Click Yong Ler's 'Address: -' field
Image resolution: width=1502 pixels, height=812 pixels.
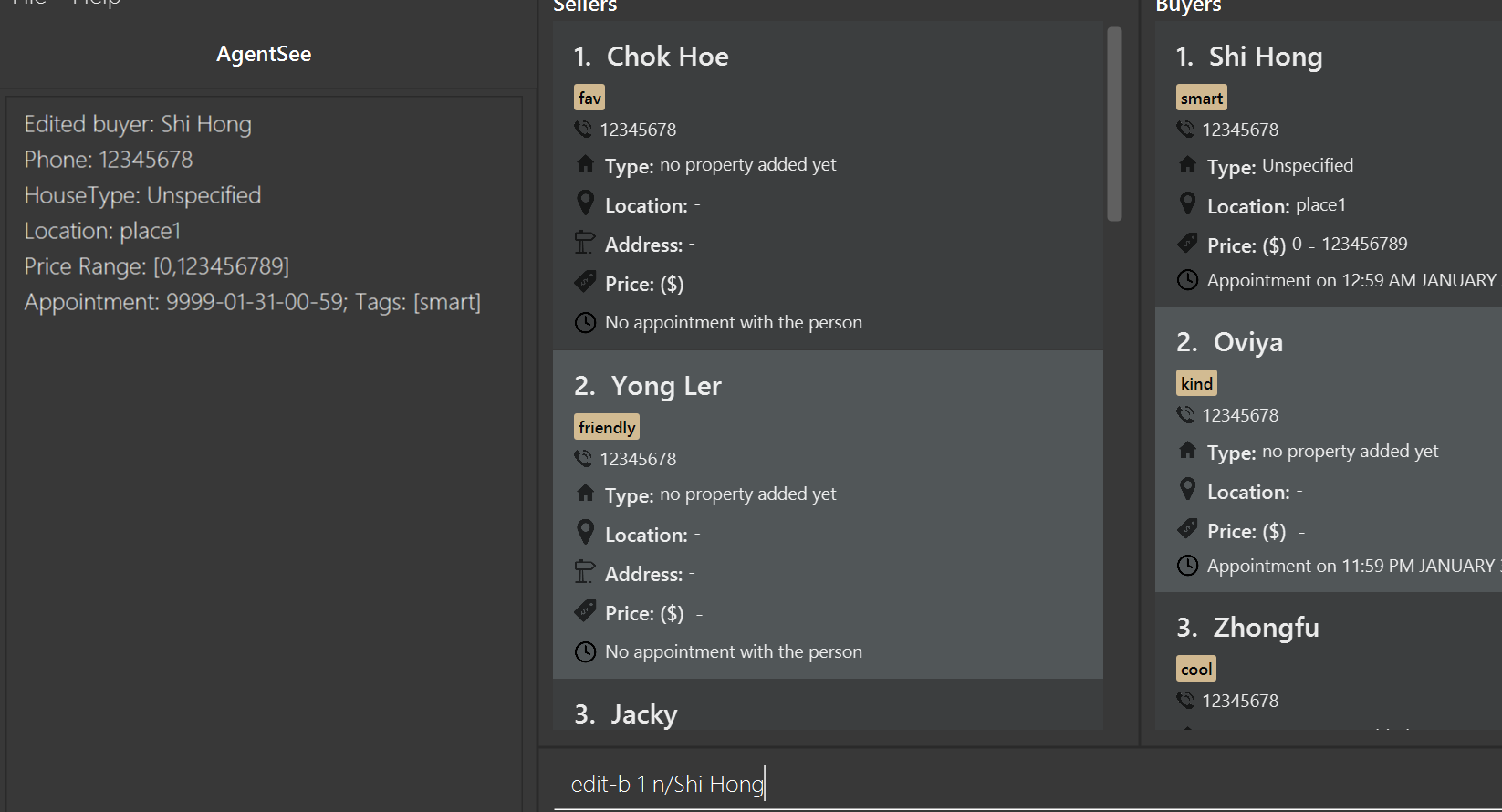click(650, 574)
